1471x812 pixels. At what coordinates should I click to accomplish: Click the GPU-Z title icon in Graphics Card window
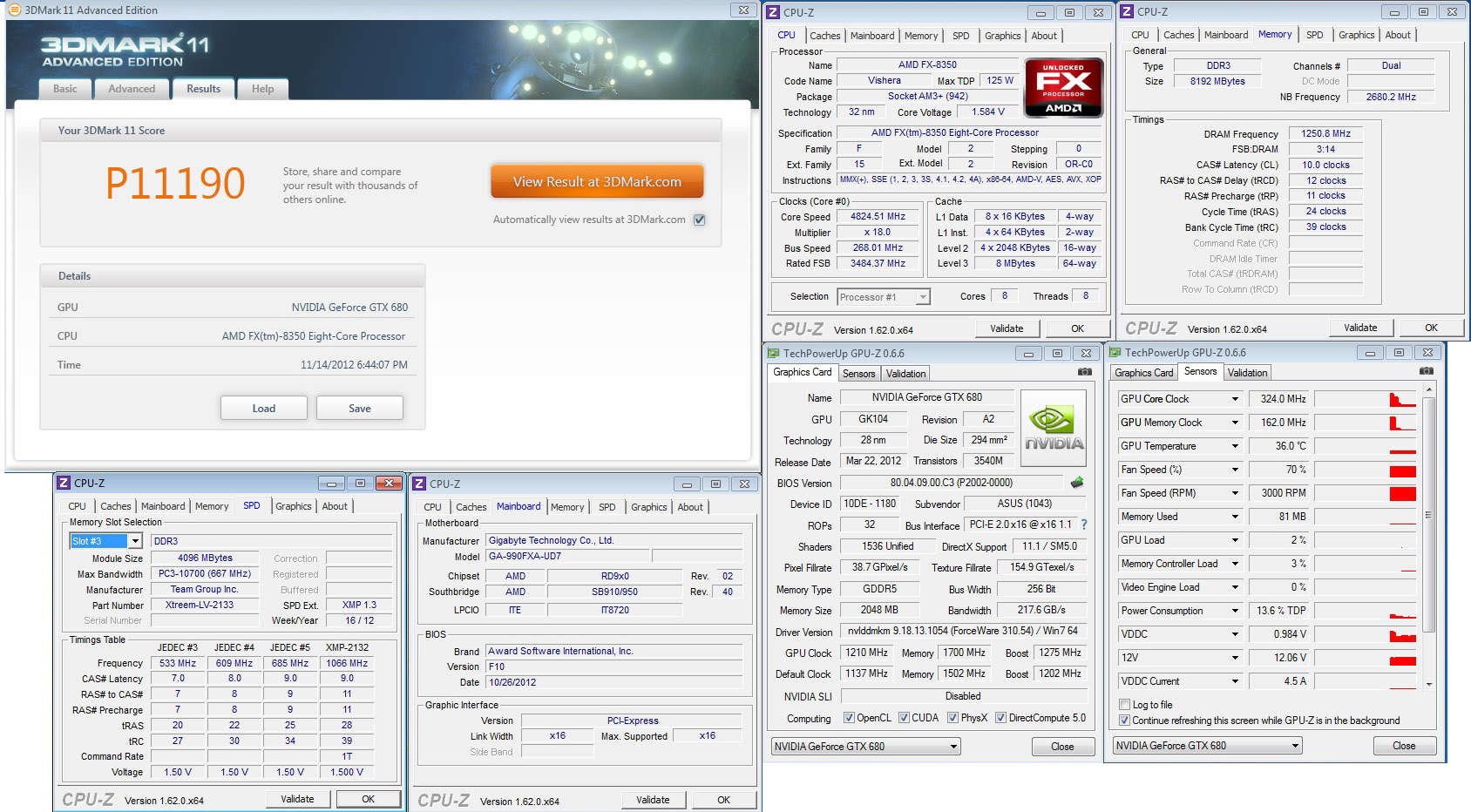coord(773,354)
